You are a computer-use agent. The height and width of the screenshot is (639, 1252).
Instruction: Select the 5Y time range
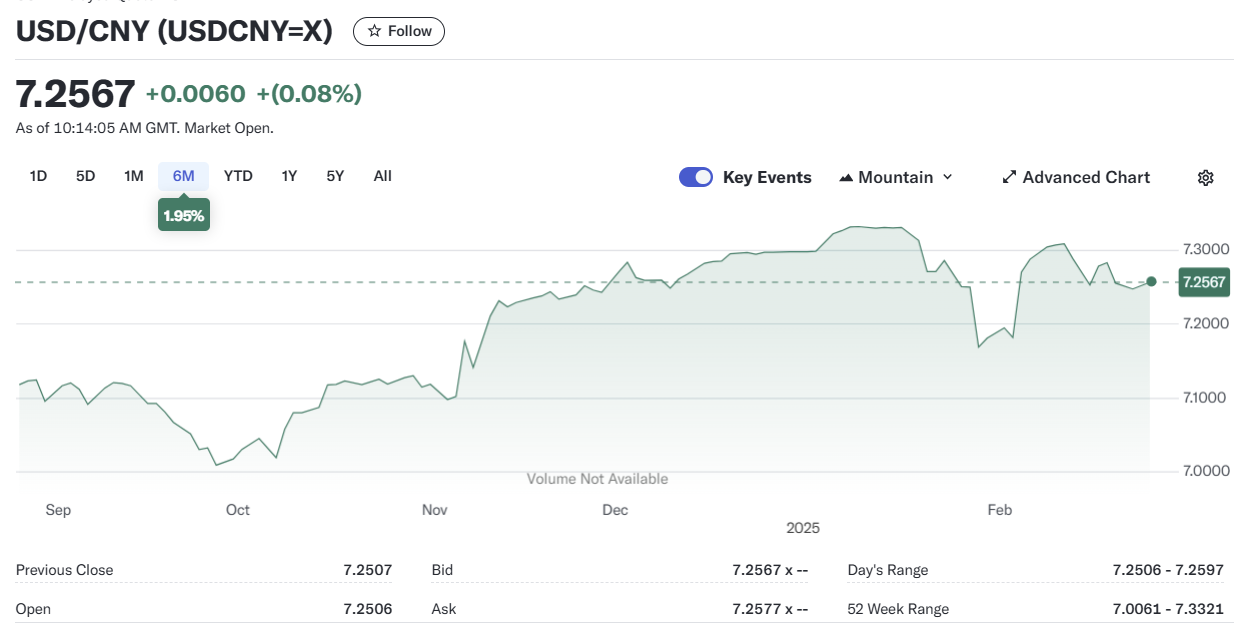(x=335, y=176)
